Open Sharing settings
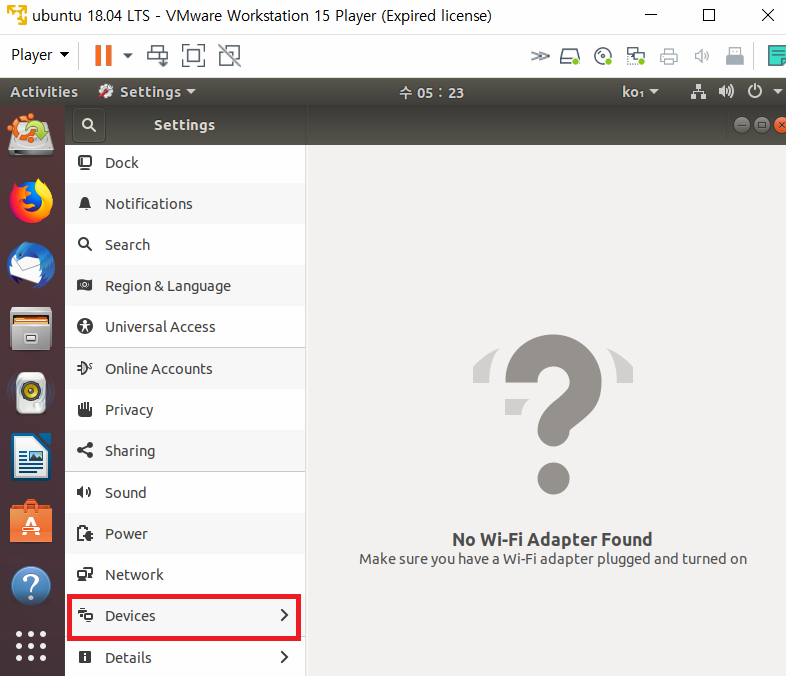 pyautogui.click(x=185, y=451)
